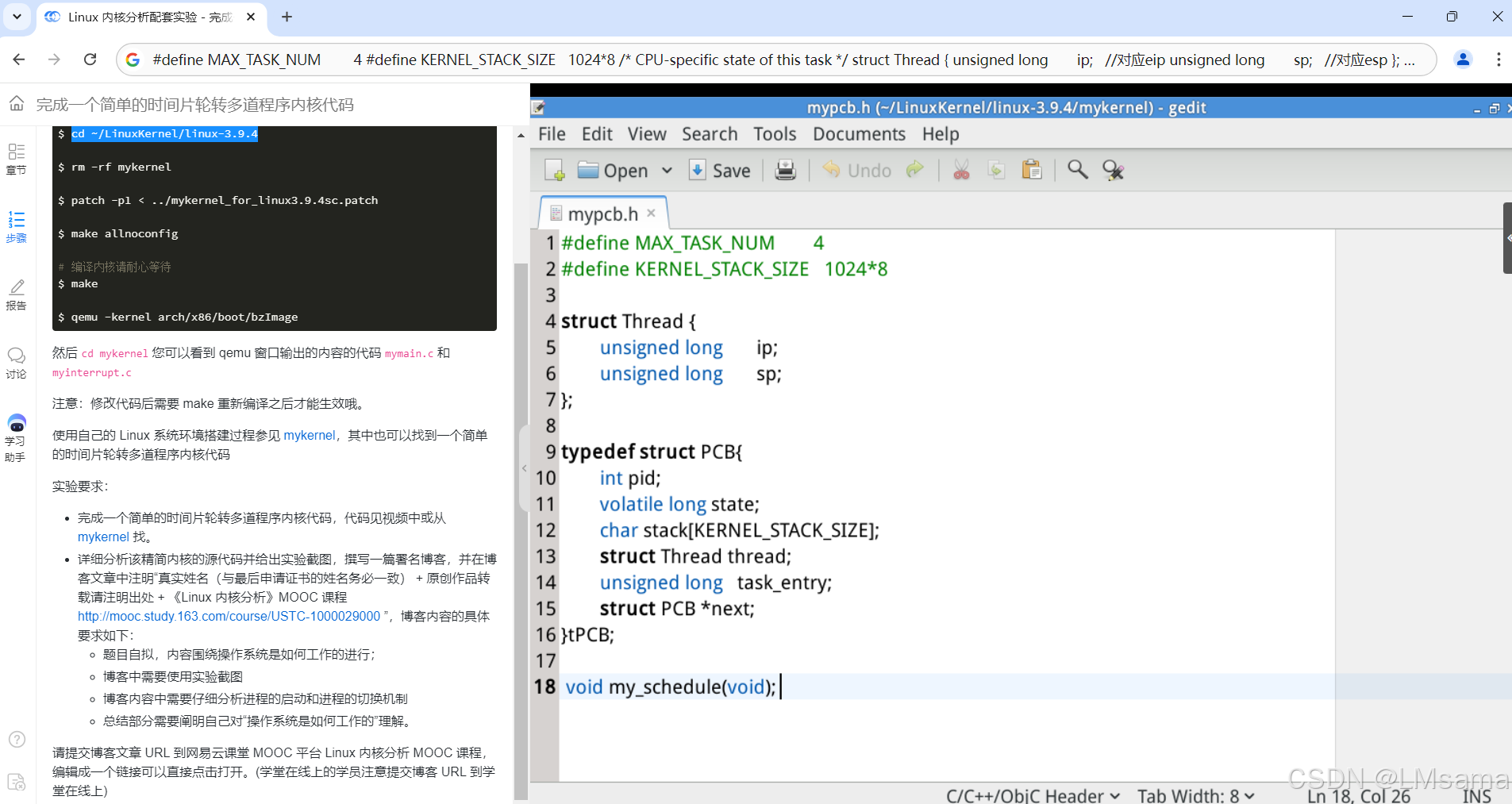Click the 'struct Thread {' code line
Viewport: 1512px width, 804px height.
[628, 321]
